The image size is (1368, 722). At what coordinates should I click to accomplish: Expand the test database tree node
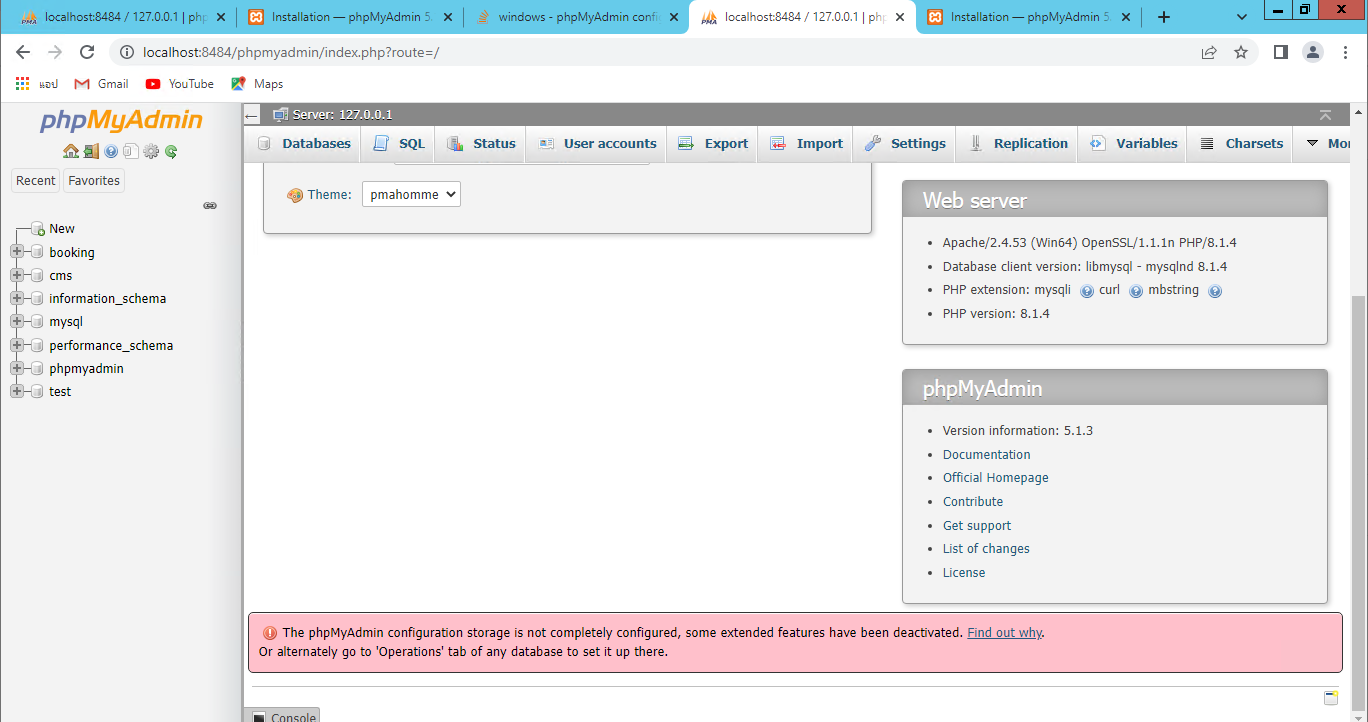(17, 391)
